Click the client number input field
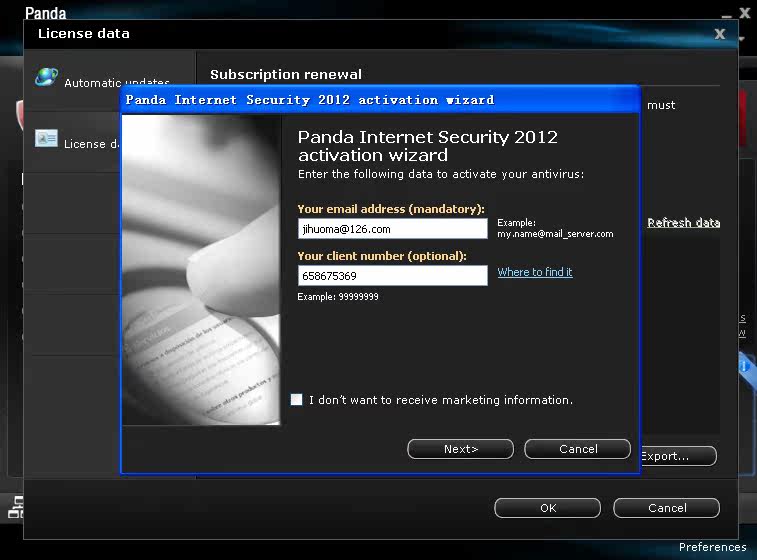 click(393, 276)
